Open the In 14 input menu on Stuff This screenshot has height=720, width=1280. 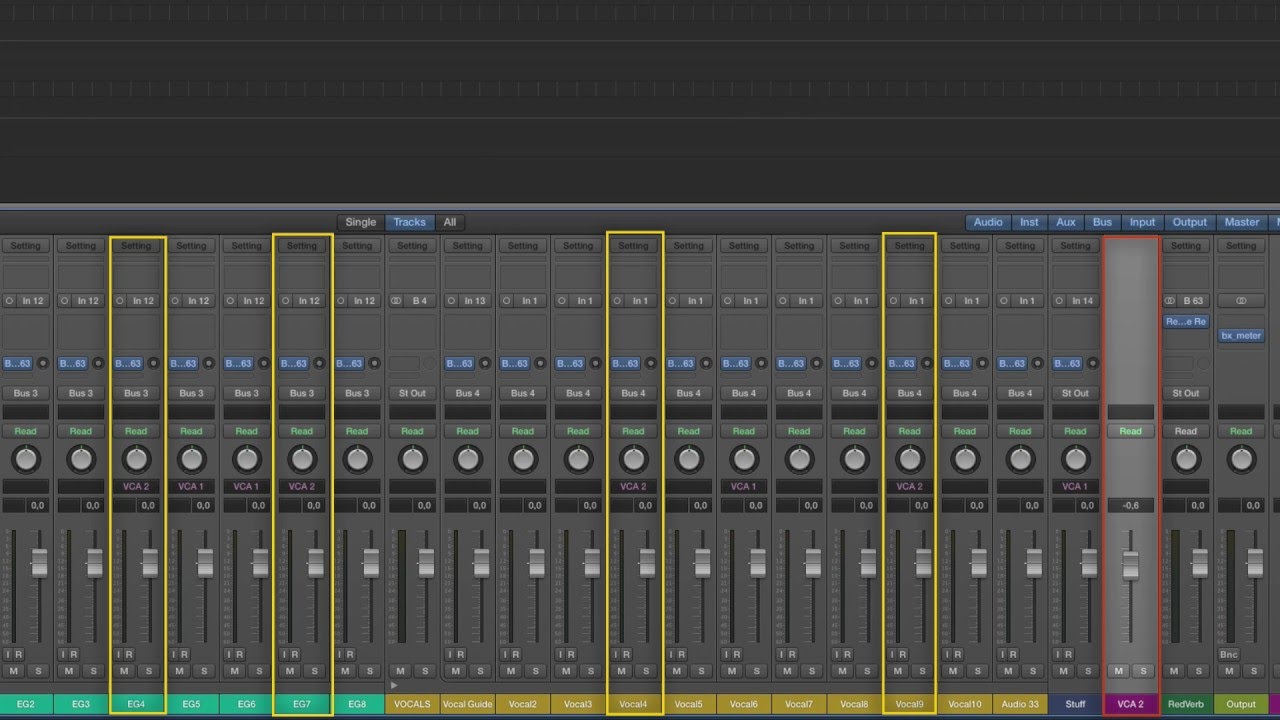(1082, 301)
